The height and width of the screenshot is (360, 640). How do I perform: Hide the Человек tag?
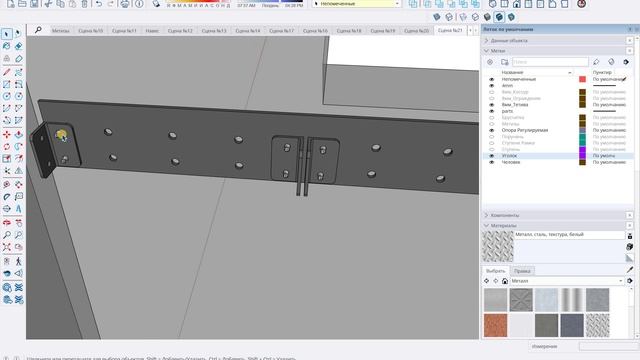491,162
